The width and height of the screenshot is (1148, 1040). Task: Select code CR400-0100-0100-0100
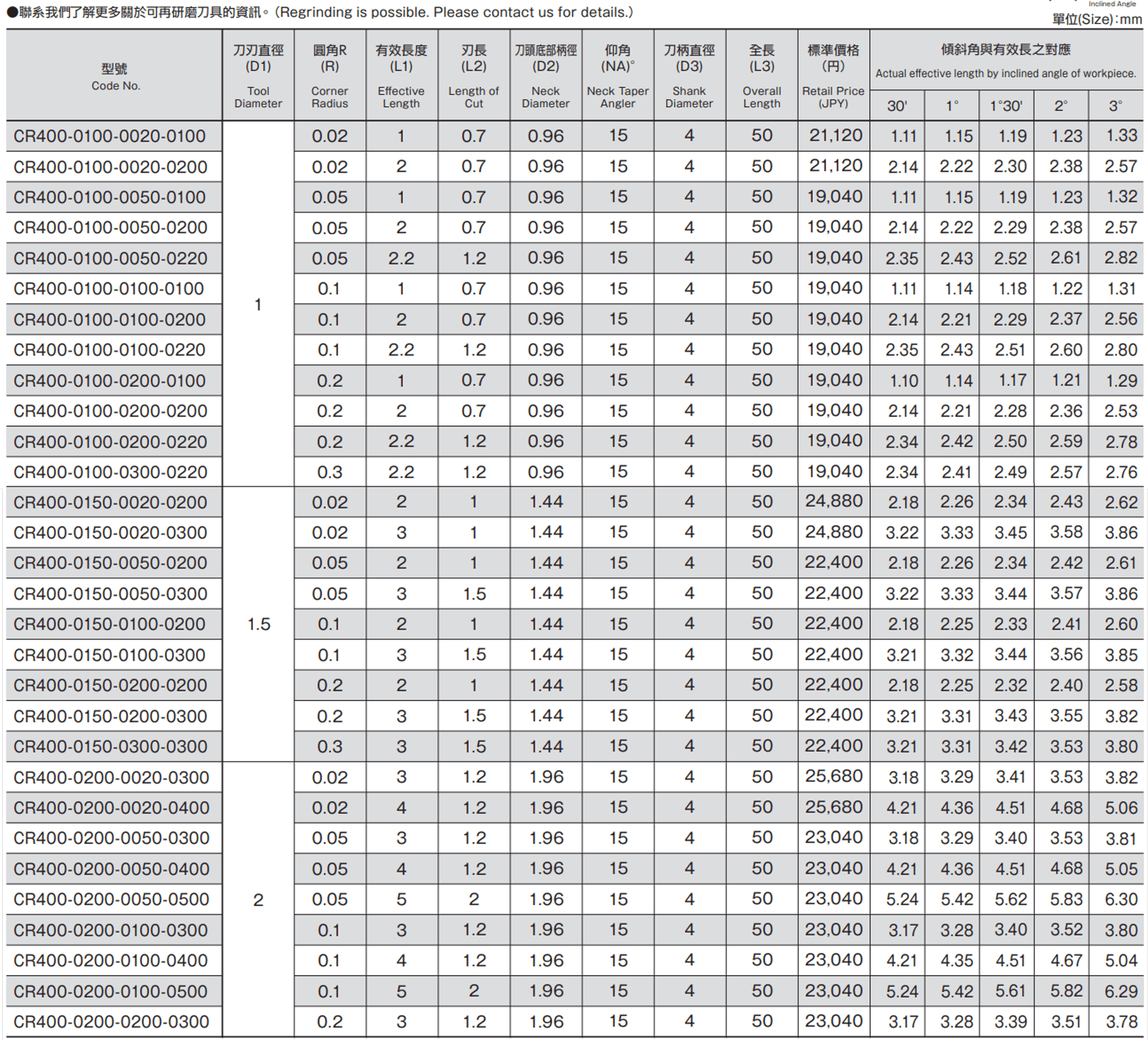tap(109, 289)
